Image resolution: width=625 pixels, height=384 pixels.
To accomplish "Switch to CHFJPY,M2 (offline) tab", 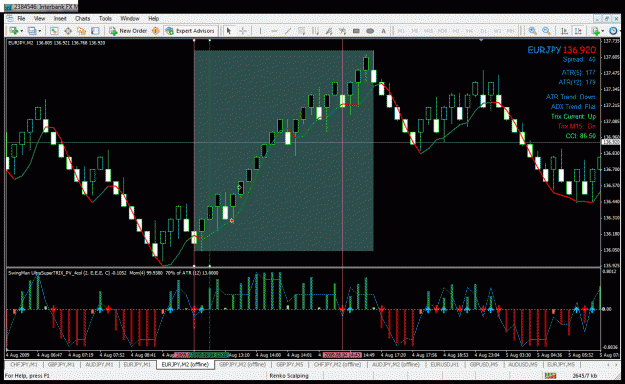I will (x=337, y=364).
